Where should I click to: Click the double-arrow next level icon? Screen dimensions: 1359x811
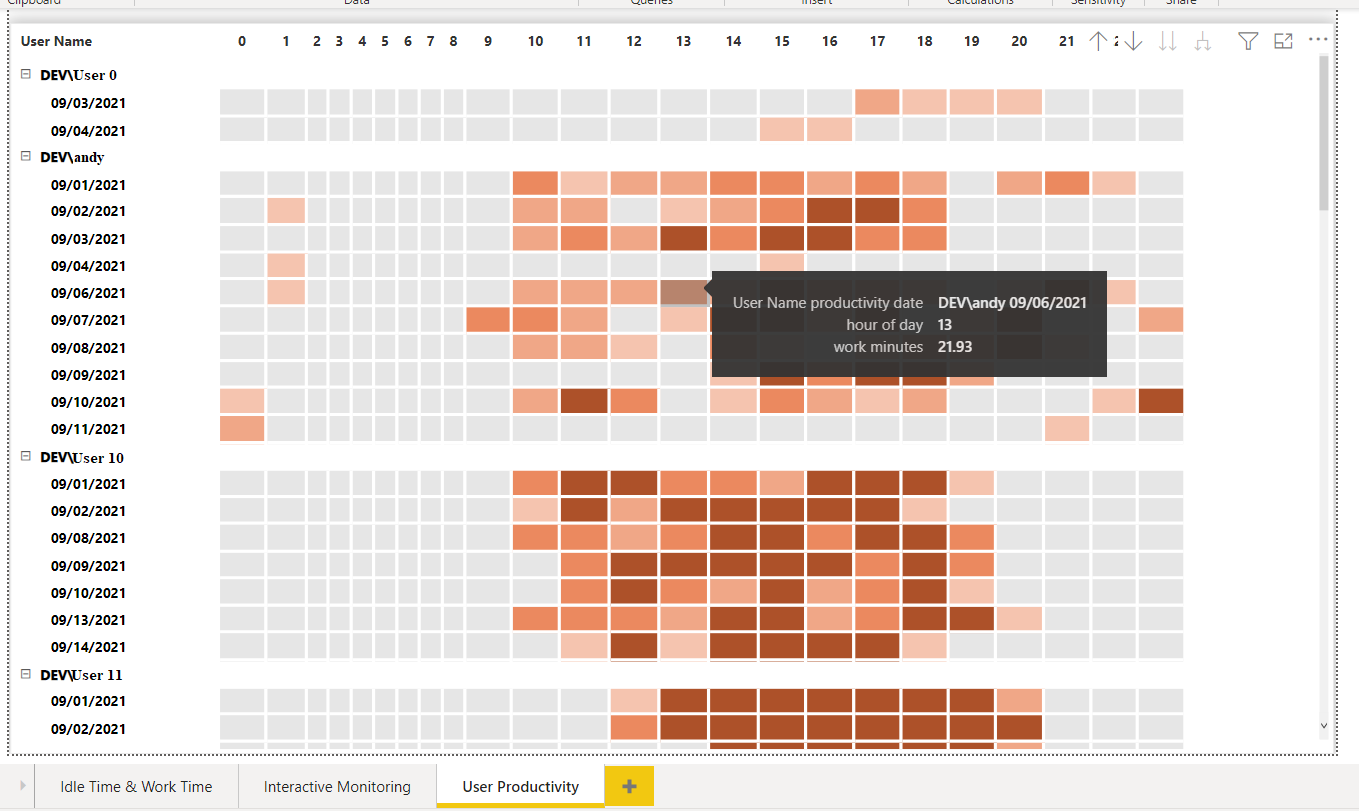[1167, 41]
